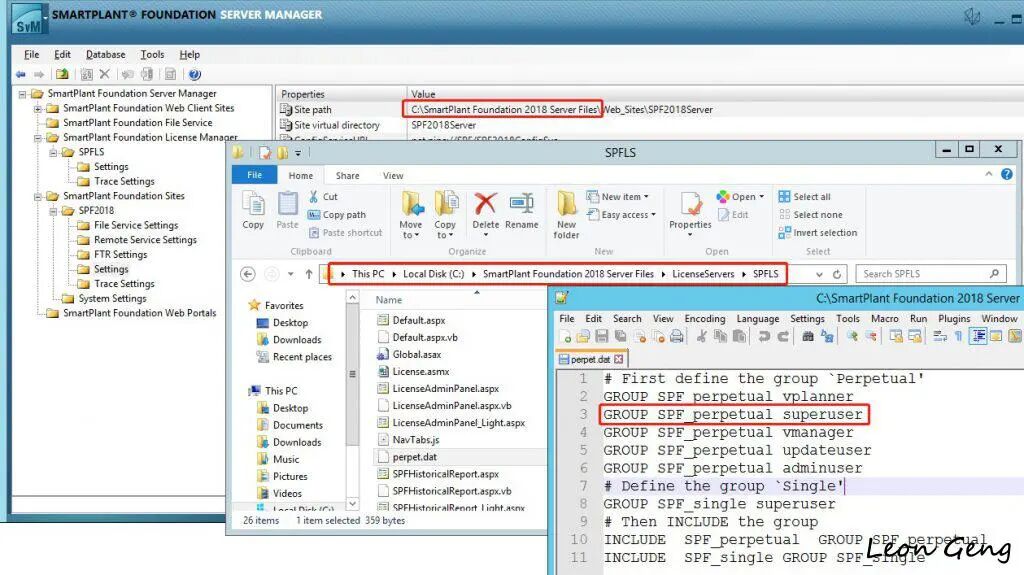Click Select all in ribbon
The image size is (1024, 575).
tap(805, 197)
